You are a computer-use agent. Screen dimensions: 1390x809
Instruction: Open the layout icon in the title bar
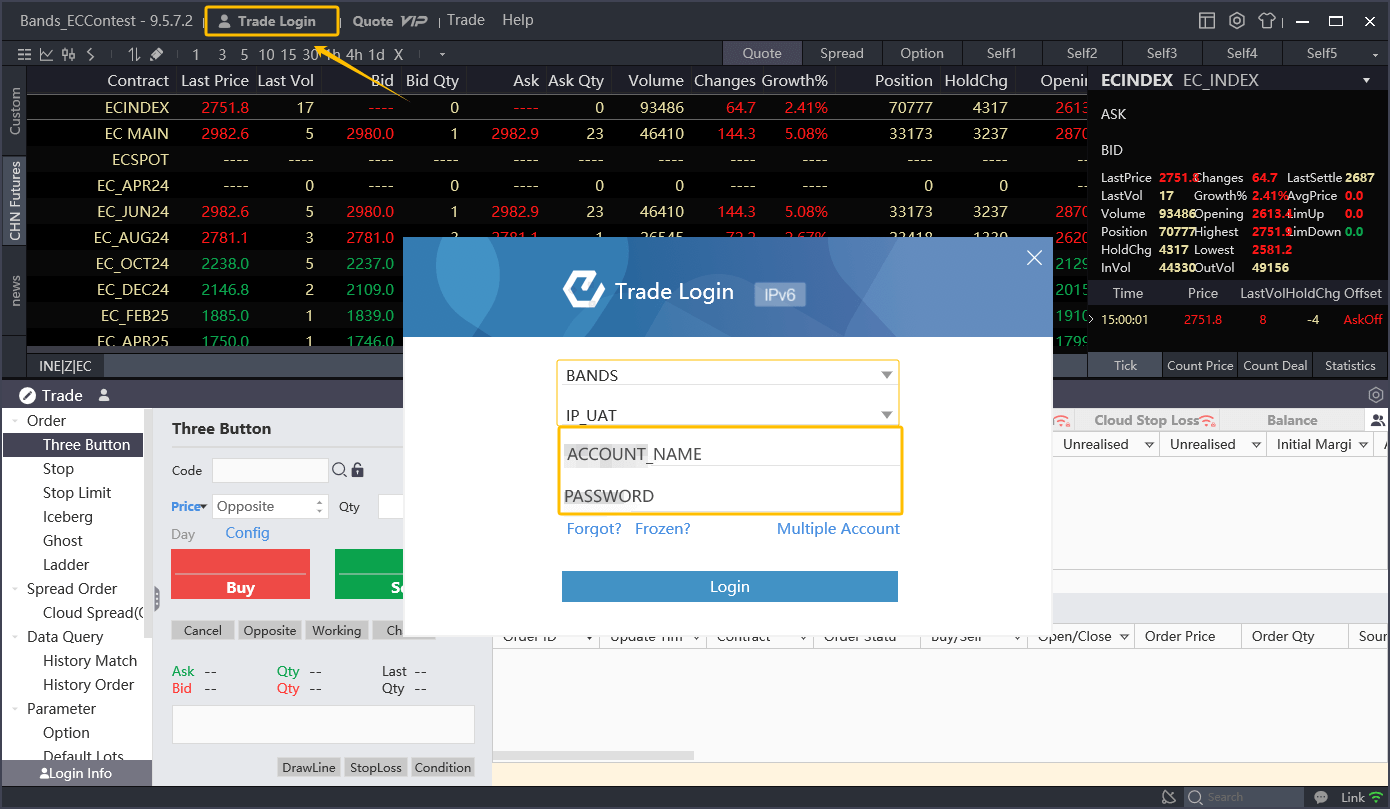click(x=1207, y=20)
